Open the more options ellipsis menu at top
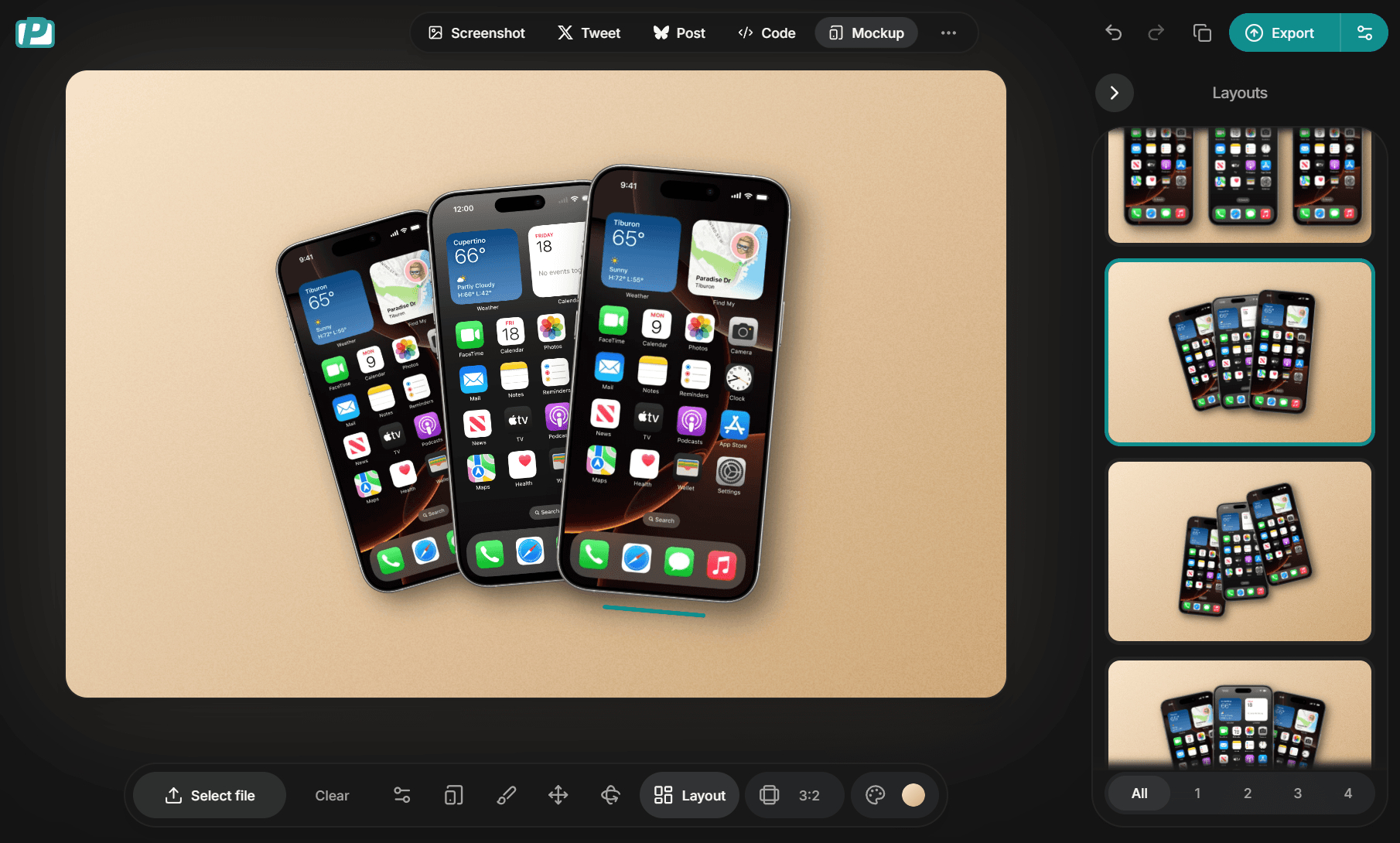 coord(948,32)
